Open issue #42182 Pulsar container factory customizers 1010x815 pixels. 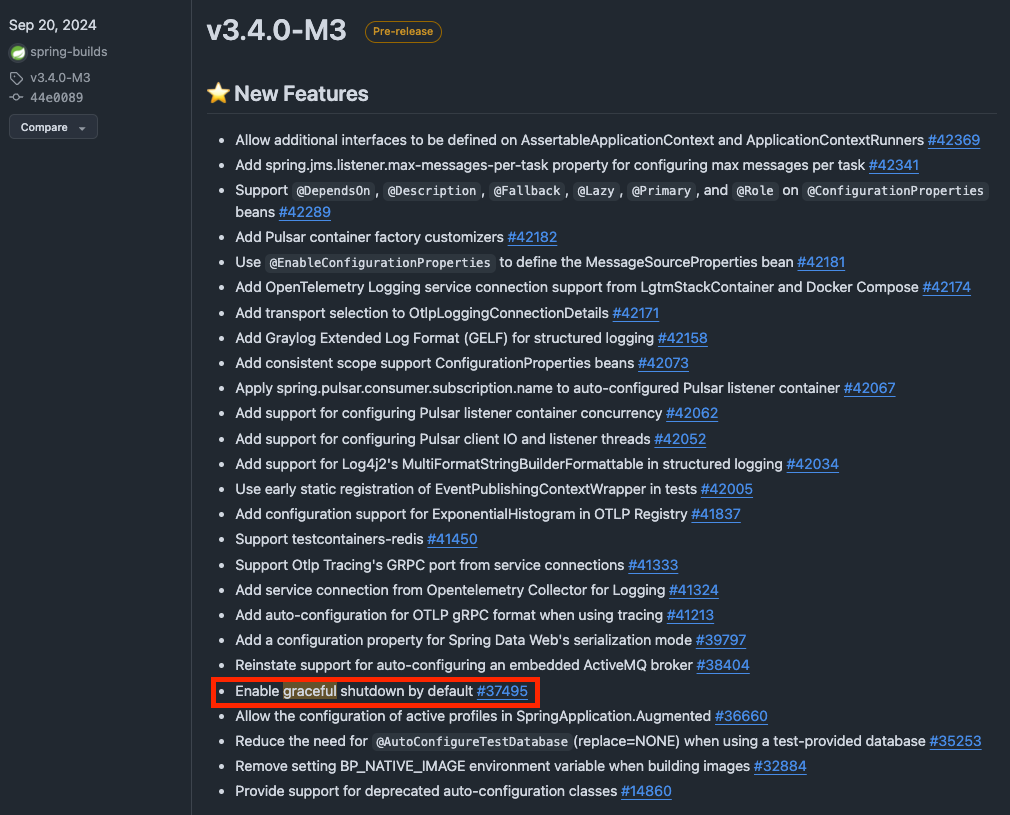point(532,238)
